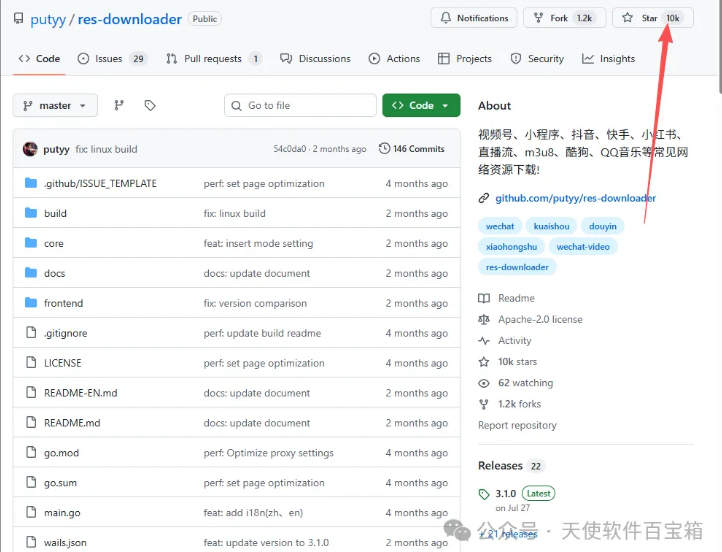Open commit 'fix: version comparison'

[255, 303]
